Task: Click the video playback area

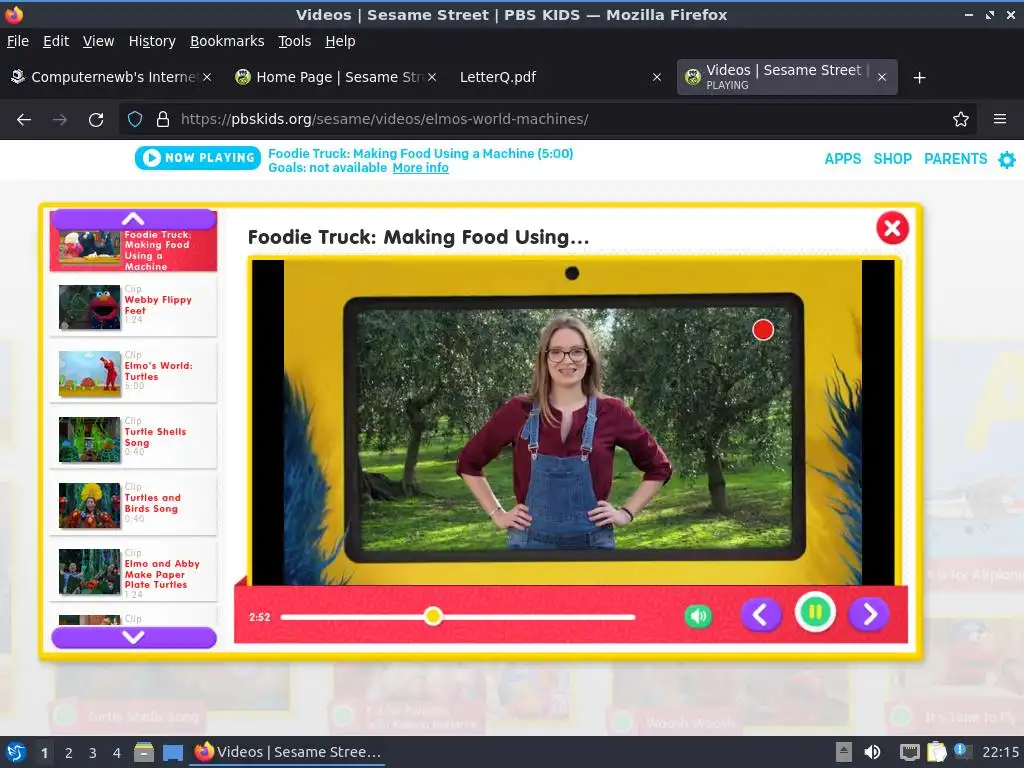Action: [x=573, y=422]
